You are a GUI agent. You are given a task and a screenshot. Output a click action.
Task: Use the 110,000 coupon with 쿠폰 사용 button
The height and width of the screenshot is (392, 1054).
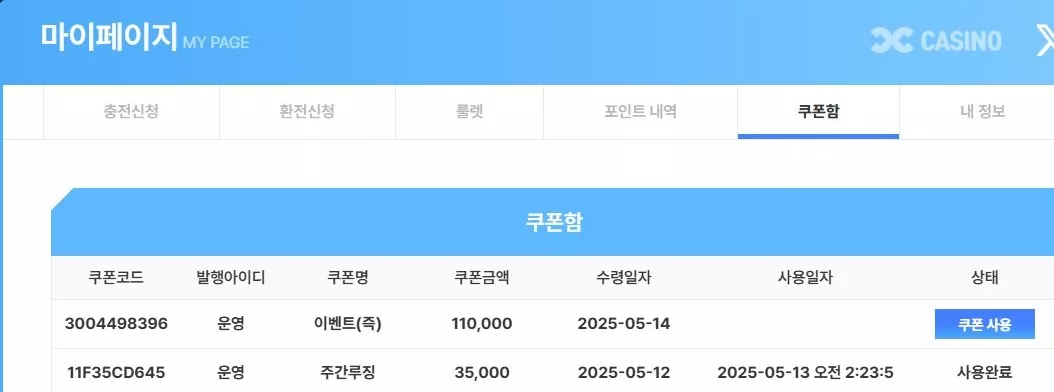coord(985,324)
